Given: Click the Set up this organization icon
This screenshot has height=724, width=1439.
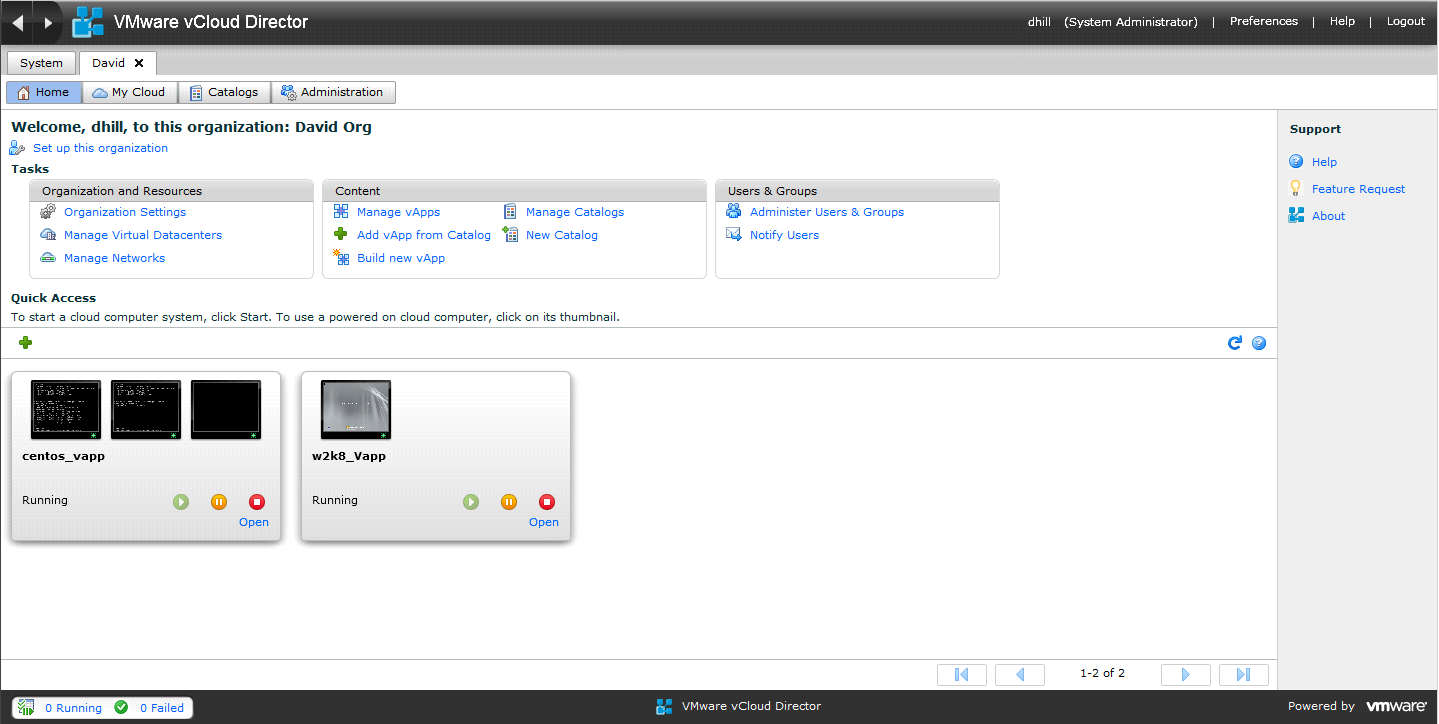Looking at the screenshot, I should 18,148.
